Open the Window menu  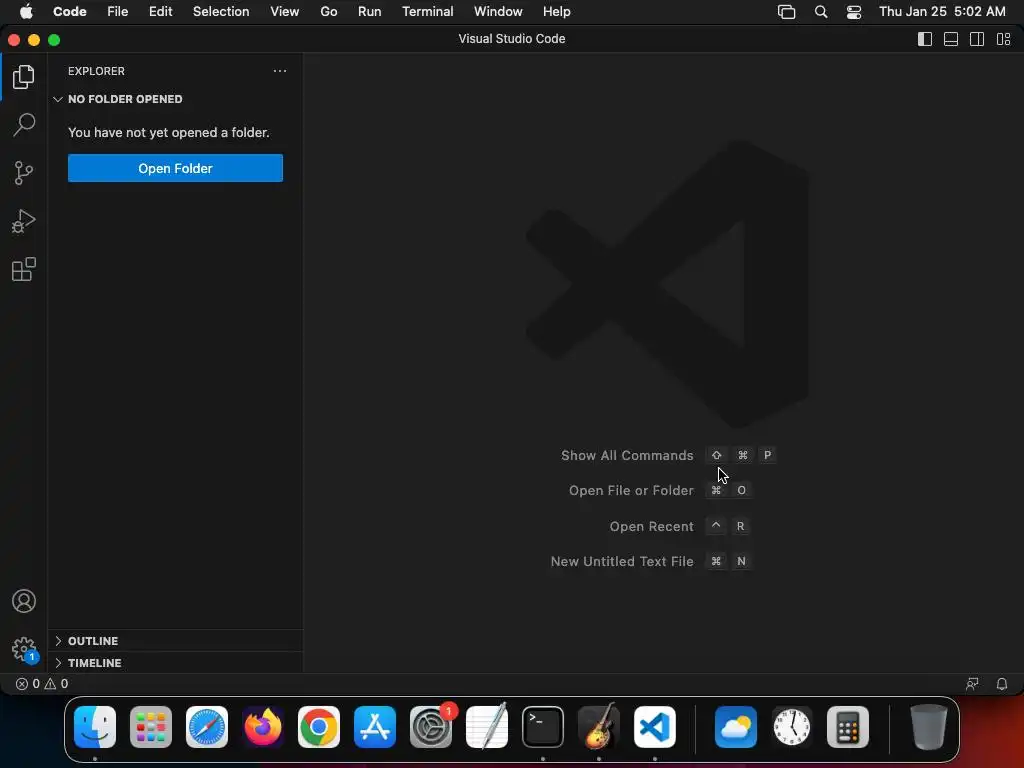pos(498,12)
